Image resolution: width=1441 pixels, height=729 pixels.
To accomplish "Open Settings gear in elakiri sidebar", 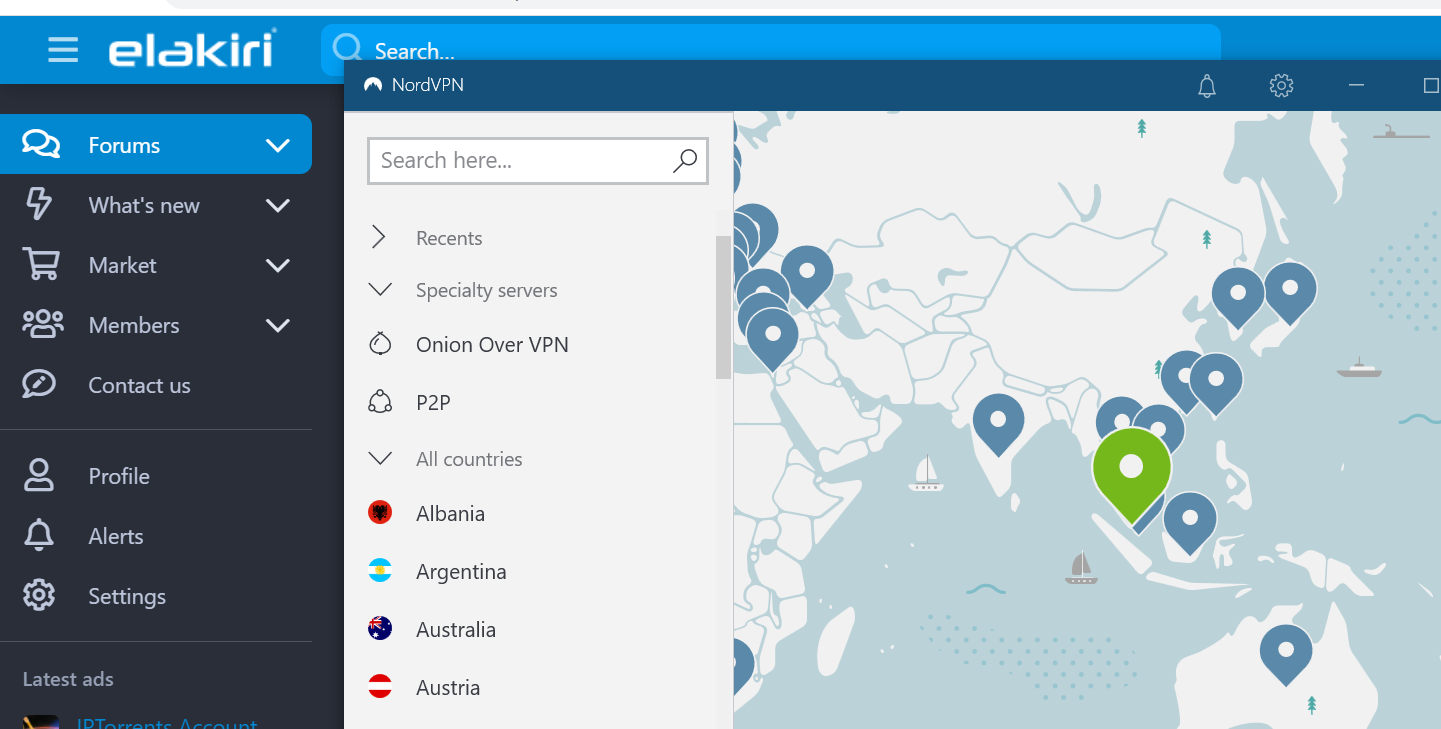I will point(39,595).
